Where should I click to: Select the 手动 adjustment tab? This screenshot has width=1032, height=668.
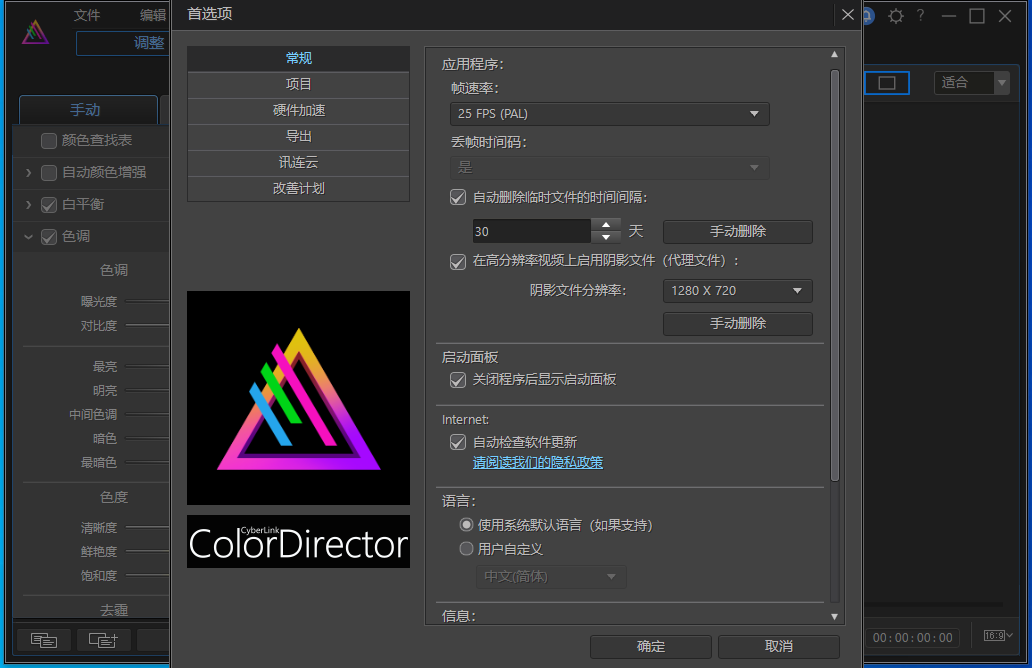click(x=88, y=110)
